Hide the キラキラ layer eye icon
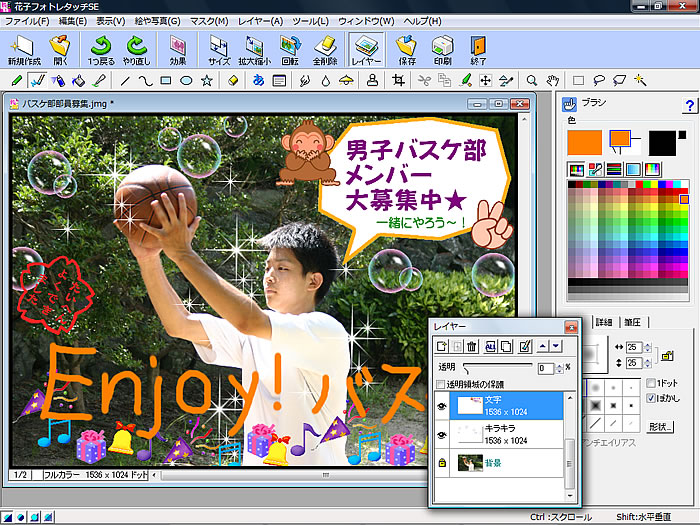The width and height of the screenshot is (700, 525). tap(442, 434)
